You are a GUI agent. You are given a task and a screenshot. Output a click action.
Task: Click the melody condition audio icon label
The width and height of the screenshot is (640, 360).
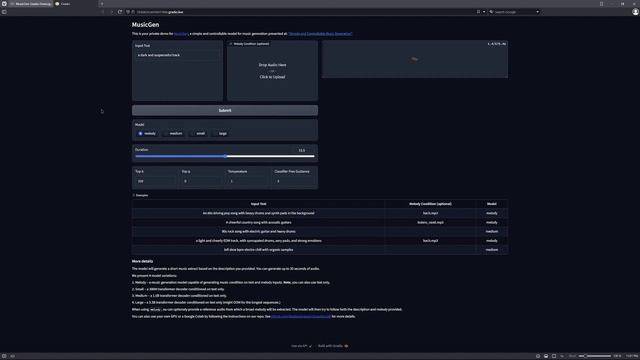pyautogui.click(x=249, y=44)
